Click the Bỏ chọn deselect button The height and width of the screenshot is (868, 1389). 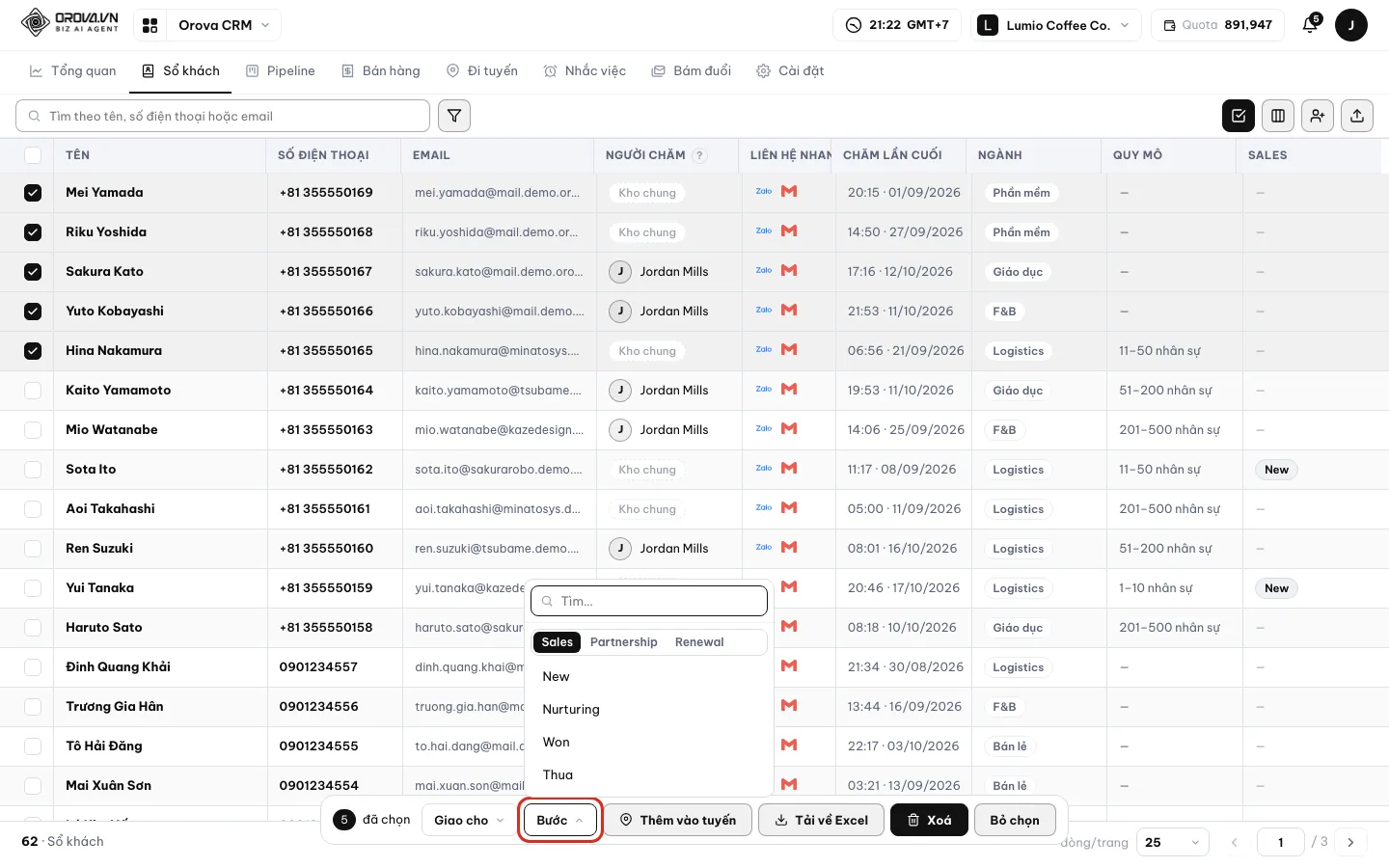coord(1015,820)
